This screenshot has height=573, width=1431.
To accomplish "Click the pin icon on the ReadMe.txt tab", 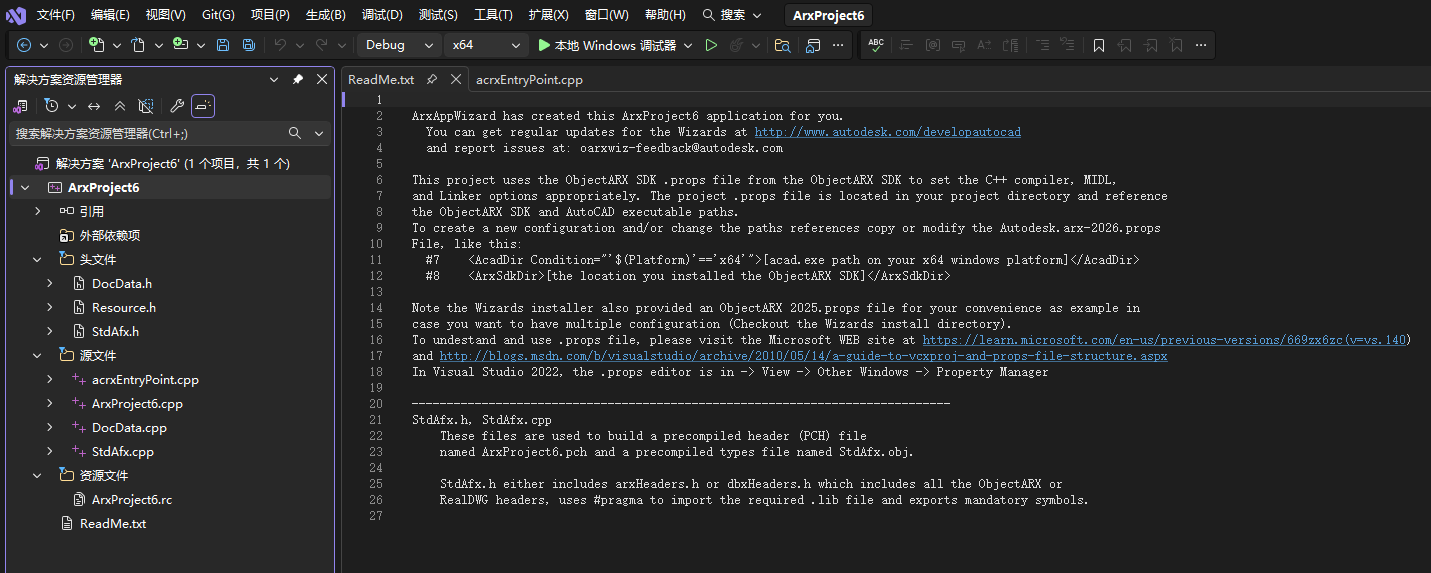I will (432, 80).
